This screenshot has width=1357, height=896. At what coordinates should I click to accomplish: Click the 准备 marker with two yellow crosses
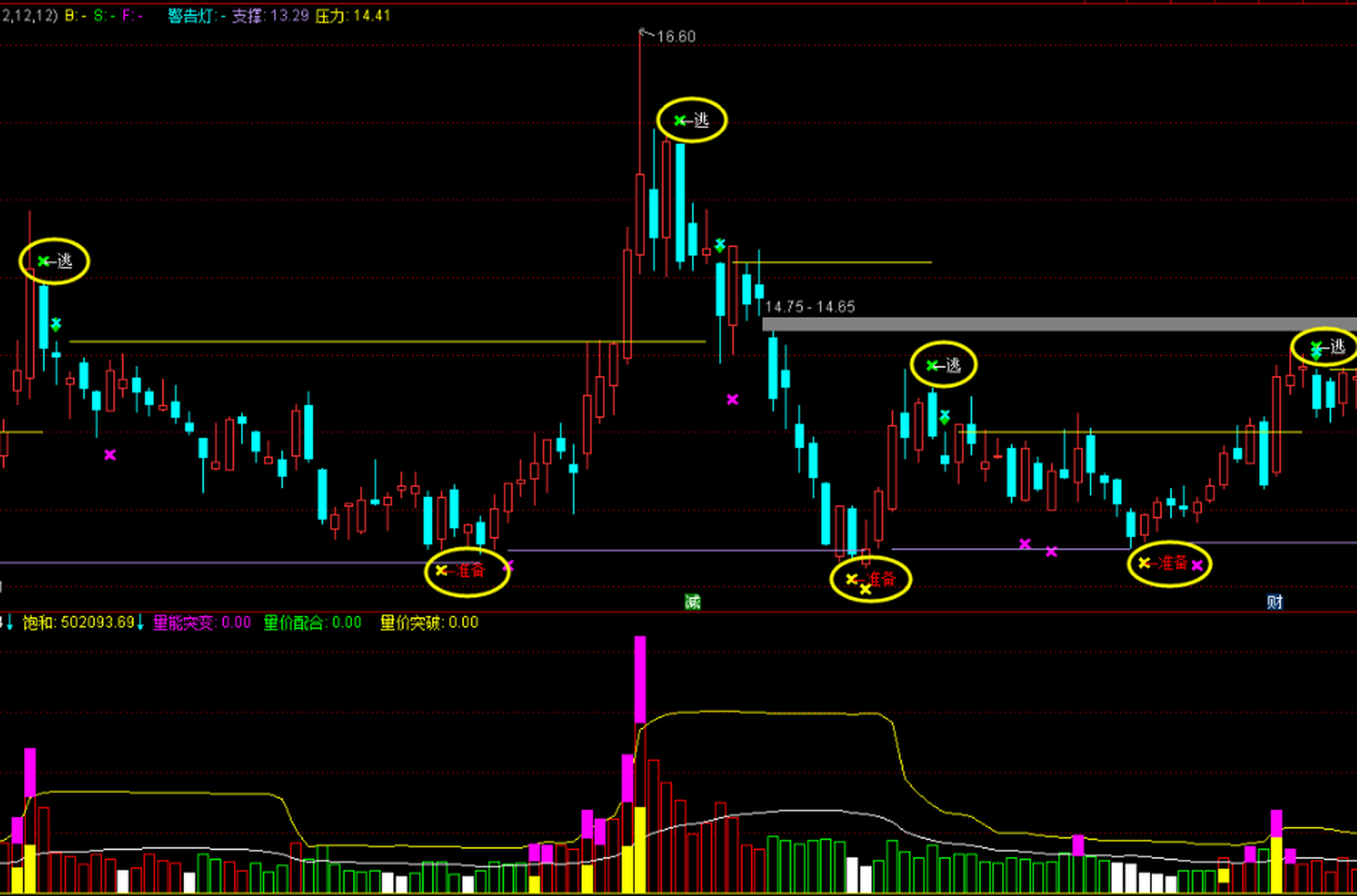click(870, 580)
